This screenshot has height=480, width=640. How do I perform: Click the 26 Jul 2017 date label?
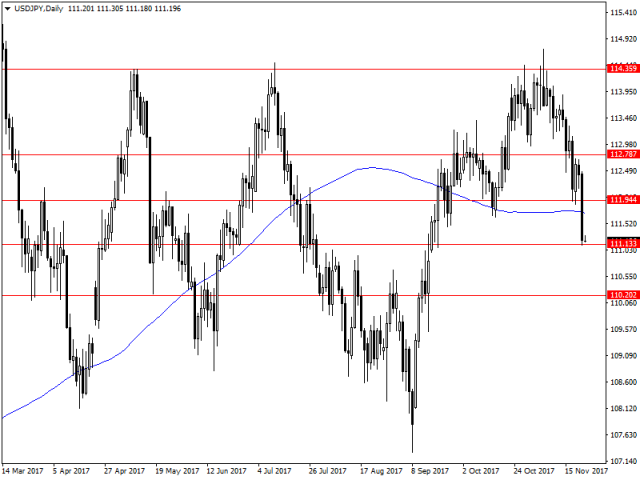tap(327, 471)
